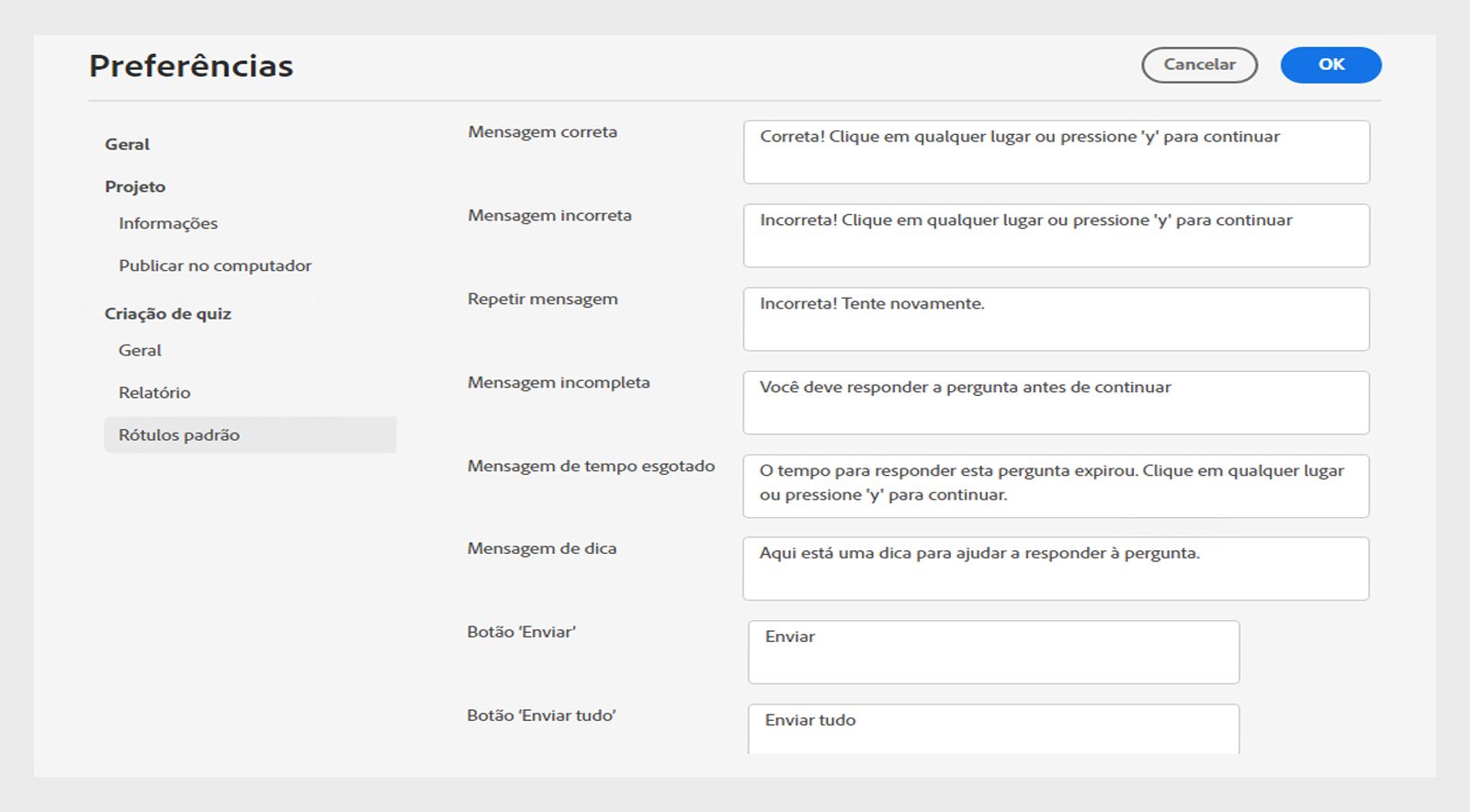Edit the Mensagem incompleta text field
1470x812 pixels.
click(1056, 403)
